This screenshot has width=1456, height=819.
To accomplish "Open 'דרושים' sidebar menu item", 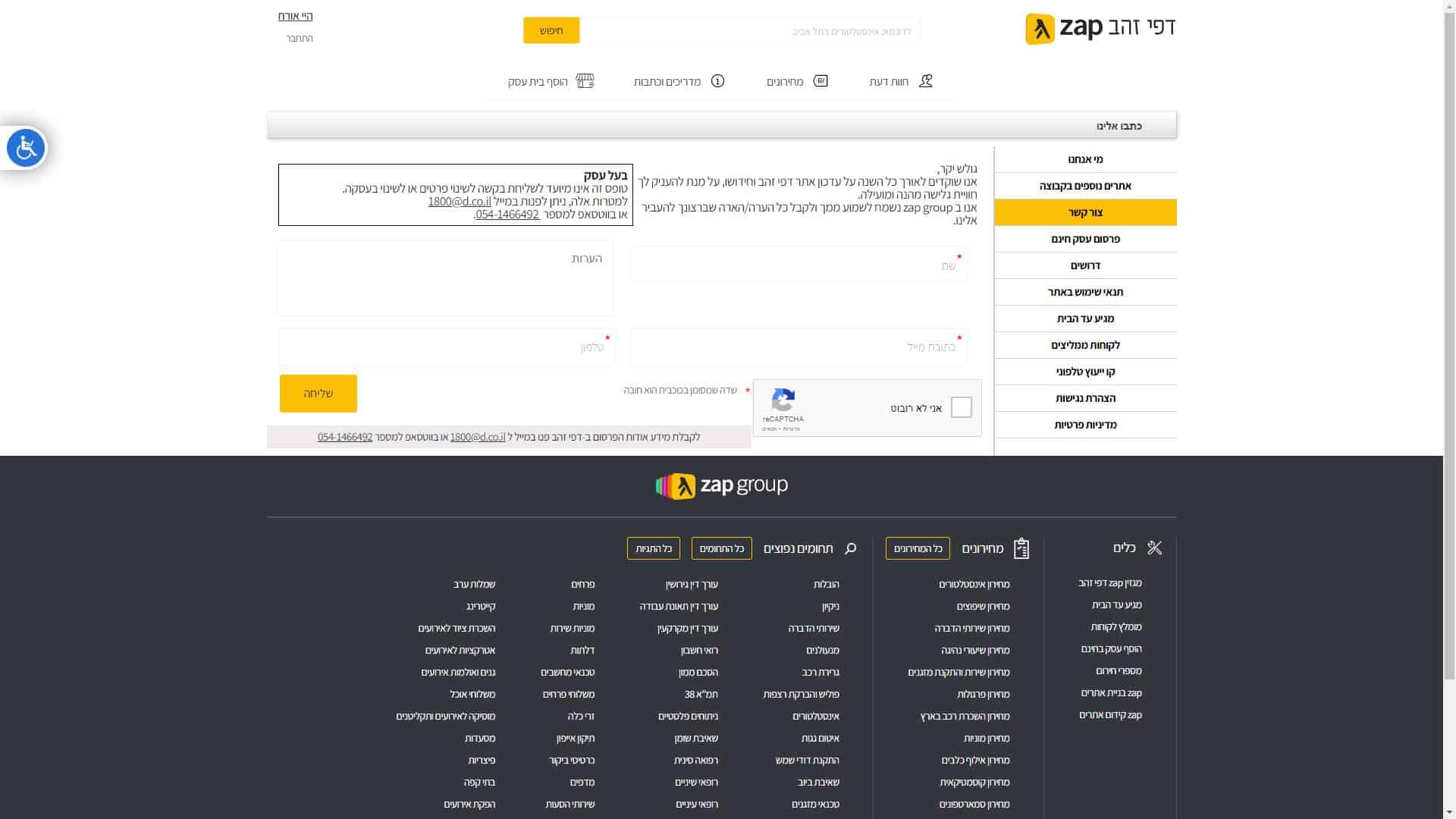I will pyautogui.click(x=1085, y=265).
